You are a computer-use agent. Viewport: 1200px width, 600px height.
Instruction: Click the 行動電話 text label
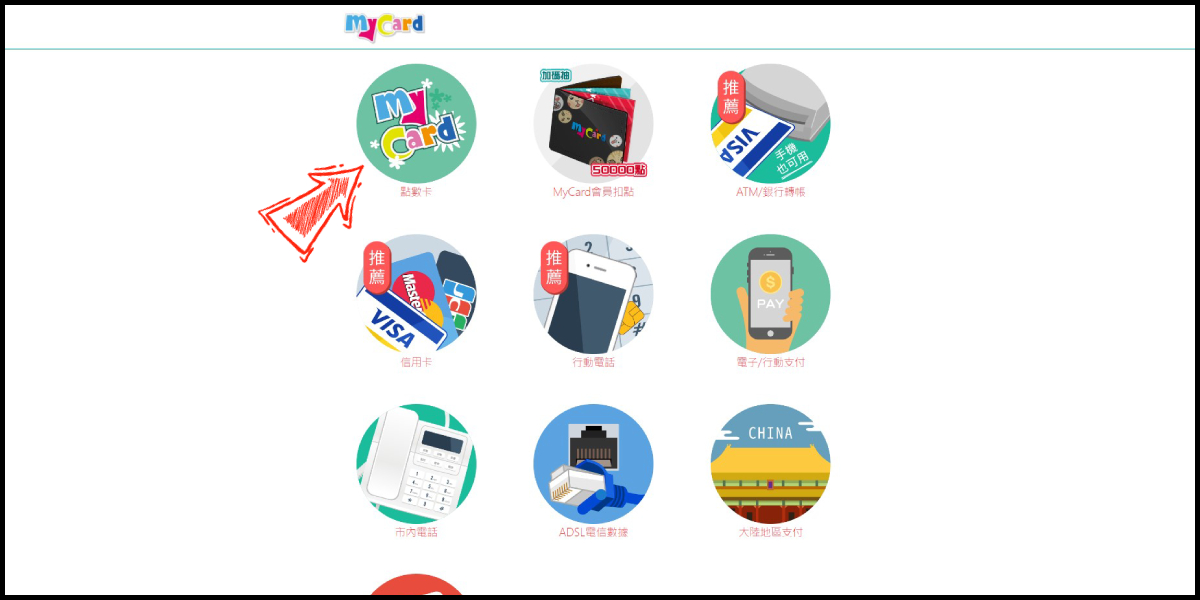tap(593, 362)
